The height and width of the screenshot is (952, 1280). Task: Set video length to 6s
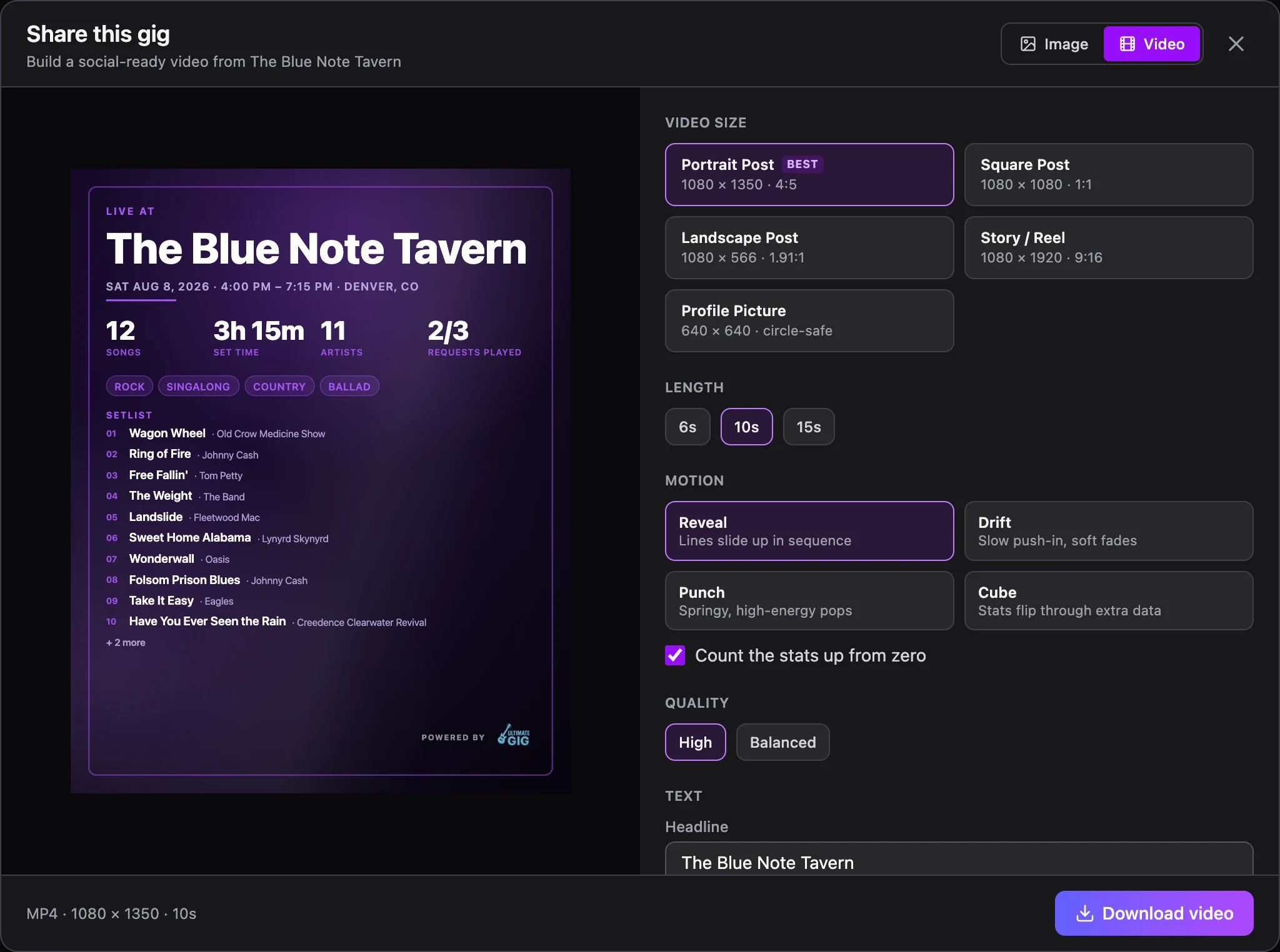click(x=687, y=427)
